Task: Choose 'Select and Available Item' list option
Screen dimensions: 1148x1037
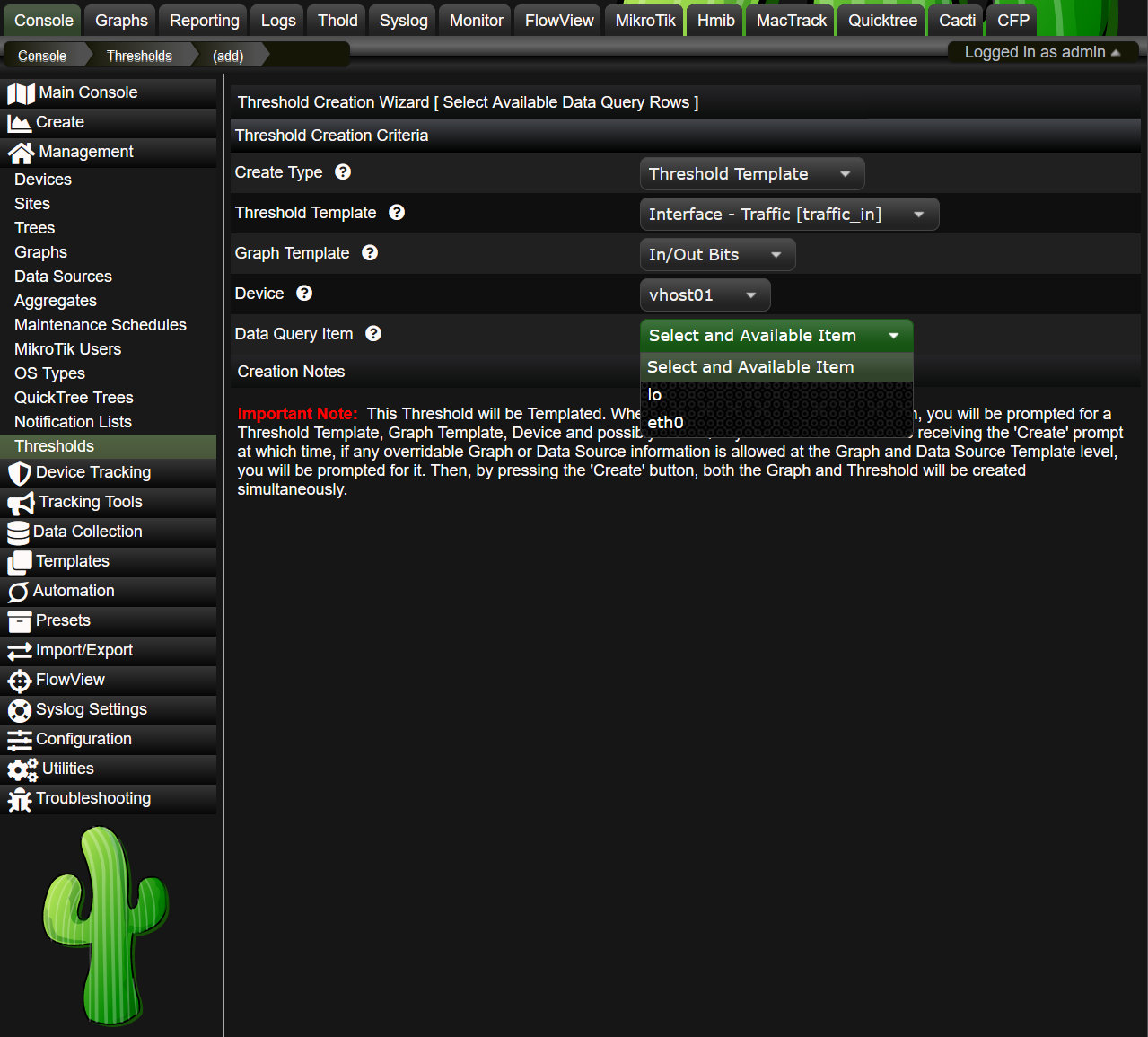Action: [x=776, y=367]
